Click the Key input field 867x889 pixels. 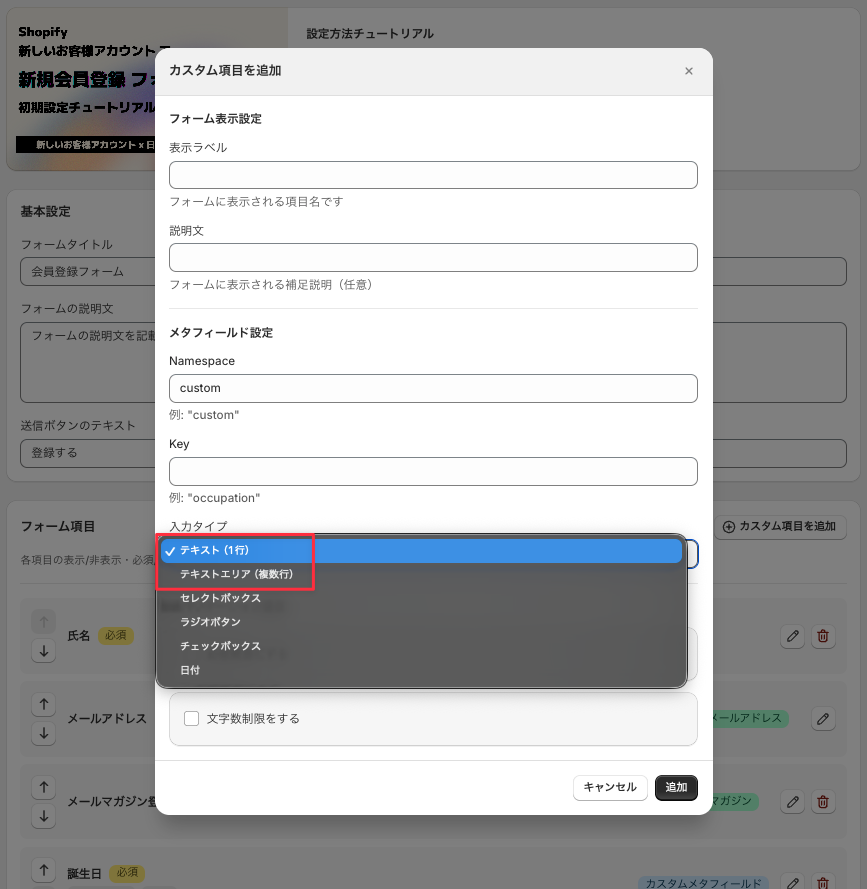tap(433, 471)
